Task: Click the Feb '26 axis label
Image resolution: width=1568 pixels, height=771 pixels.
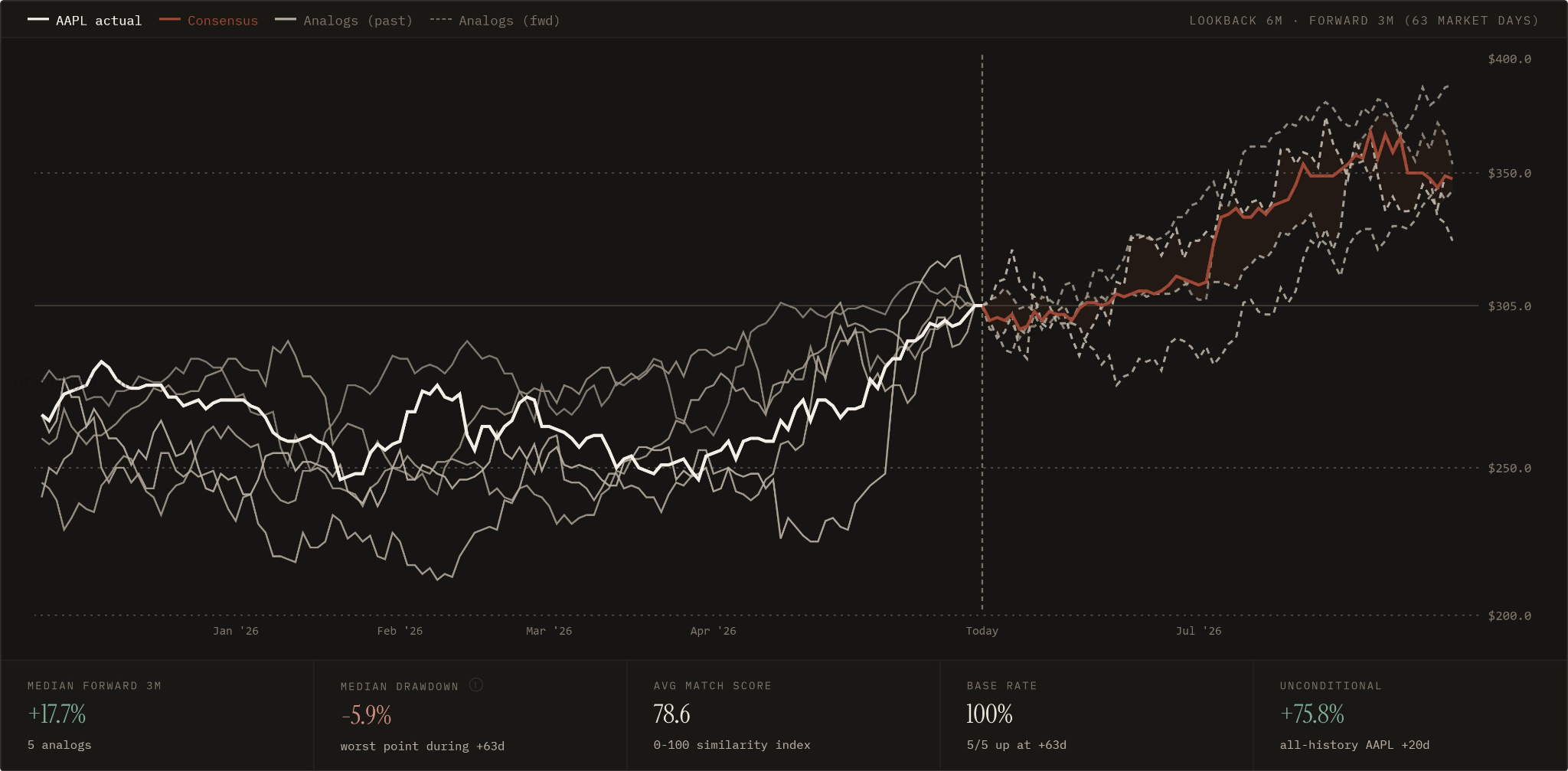Action: coord(400,631)
